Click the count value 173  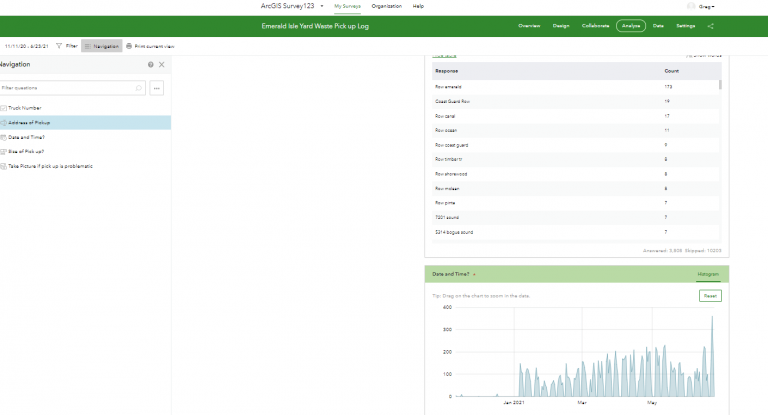(x=668, y=87)
